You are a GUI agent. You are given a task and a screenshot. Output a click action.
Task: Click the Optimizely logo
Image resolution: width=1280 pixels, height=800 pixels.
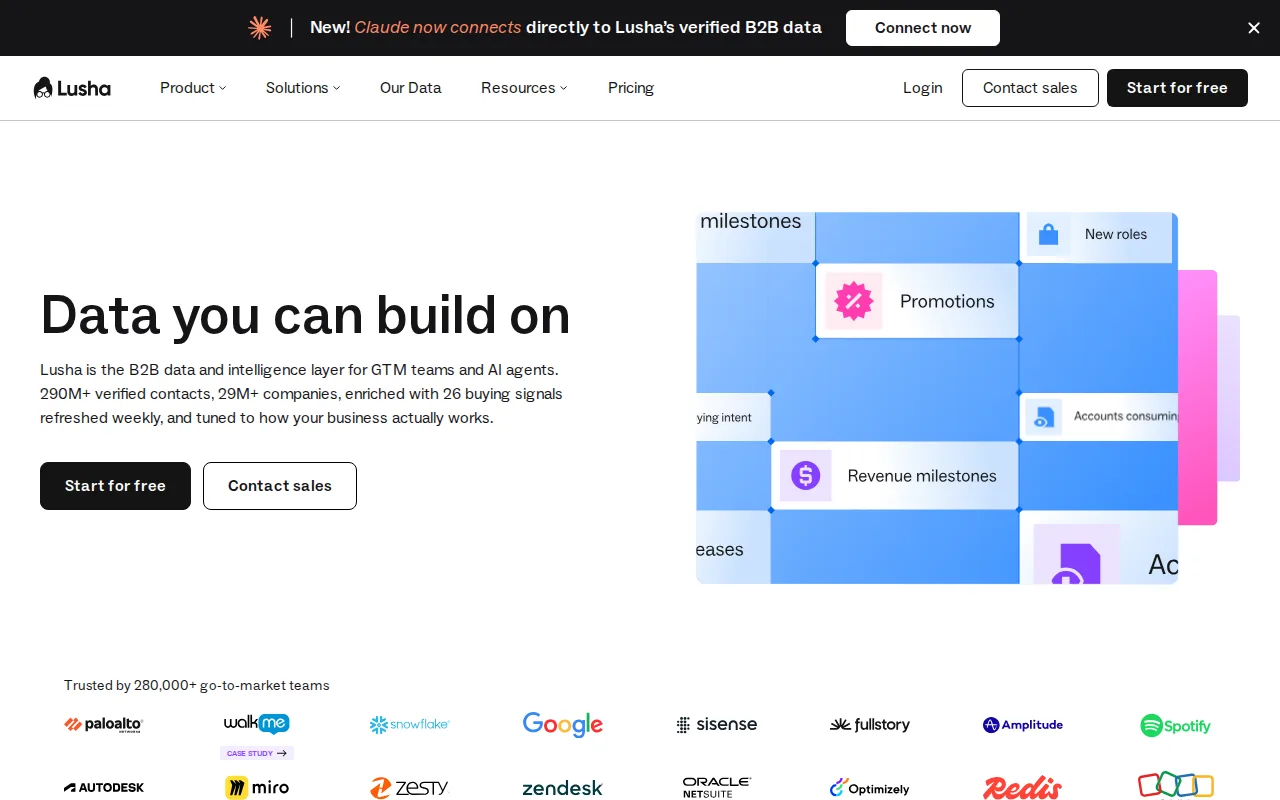[x=870, y=788]
